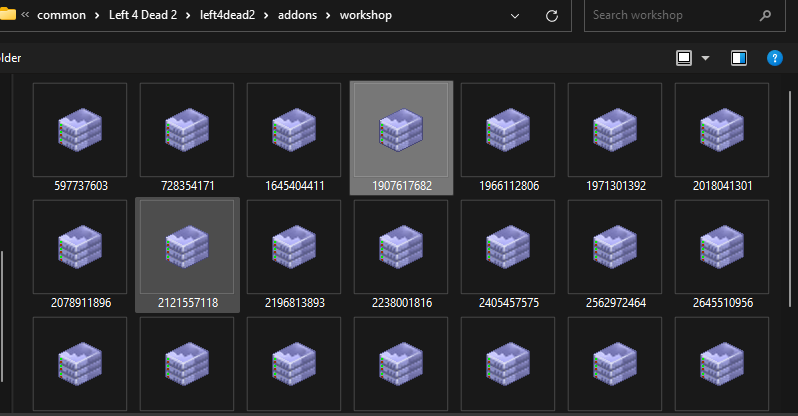Click the search magnifier icon
This screenshot has width=798, height=416.
(x=765, y=16)
